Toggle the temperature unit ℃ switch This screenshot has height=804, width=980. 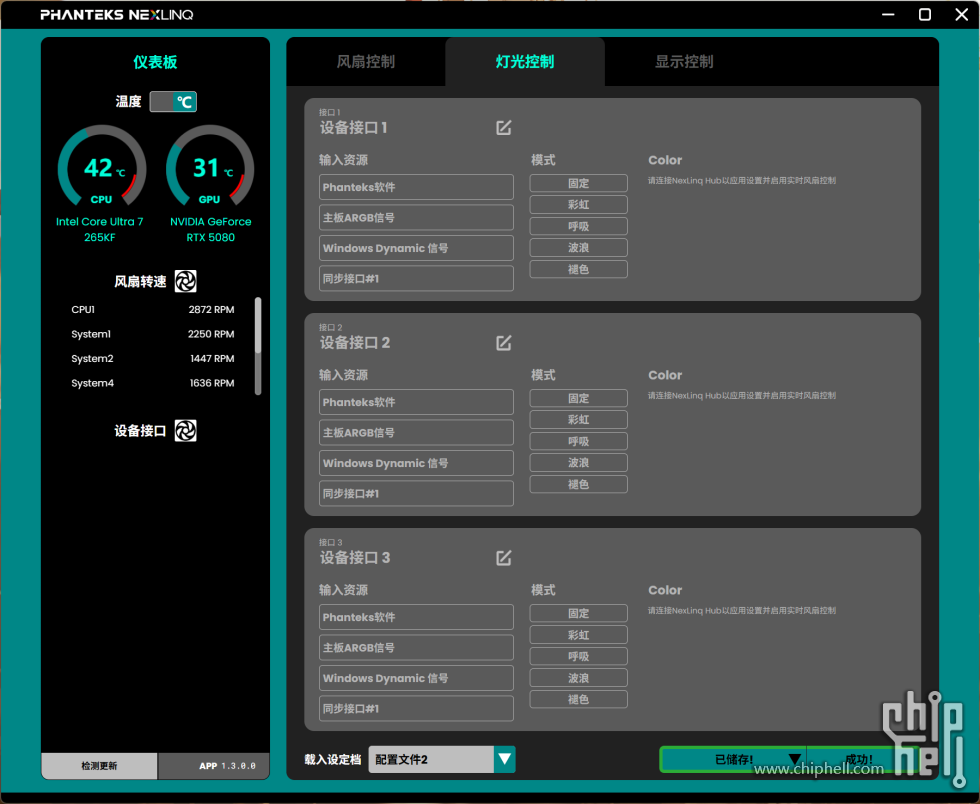pos(173,101)
